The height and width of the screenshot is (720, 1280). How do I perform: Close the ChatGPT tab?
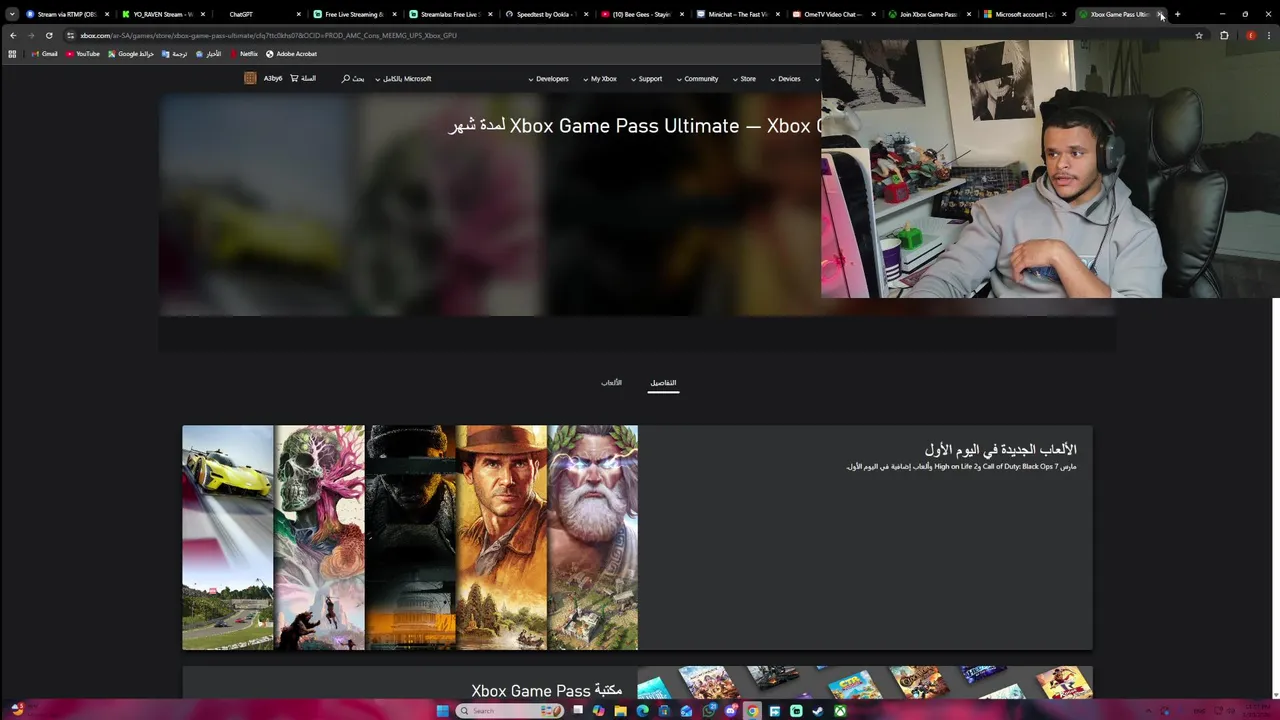coord(298,14)
